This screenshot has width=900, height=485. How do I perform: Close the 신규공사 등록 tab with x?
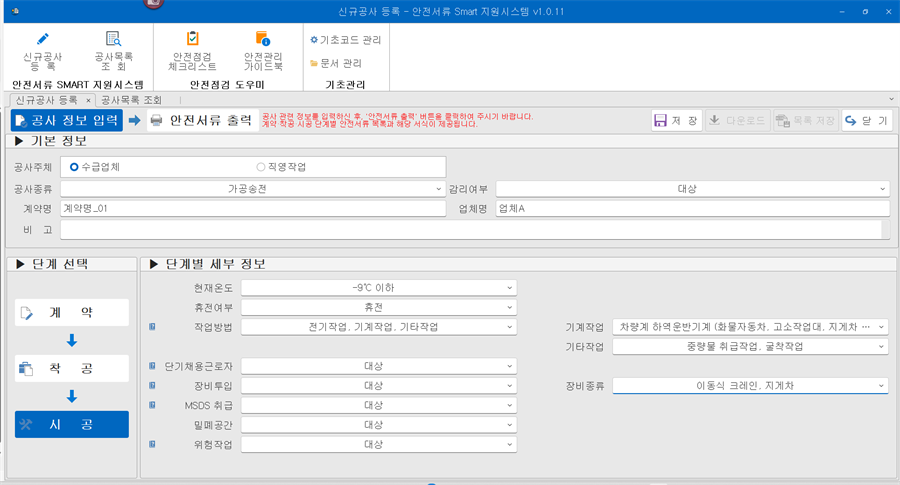[88, 100]
